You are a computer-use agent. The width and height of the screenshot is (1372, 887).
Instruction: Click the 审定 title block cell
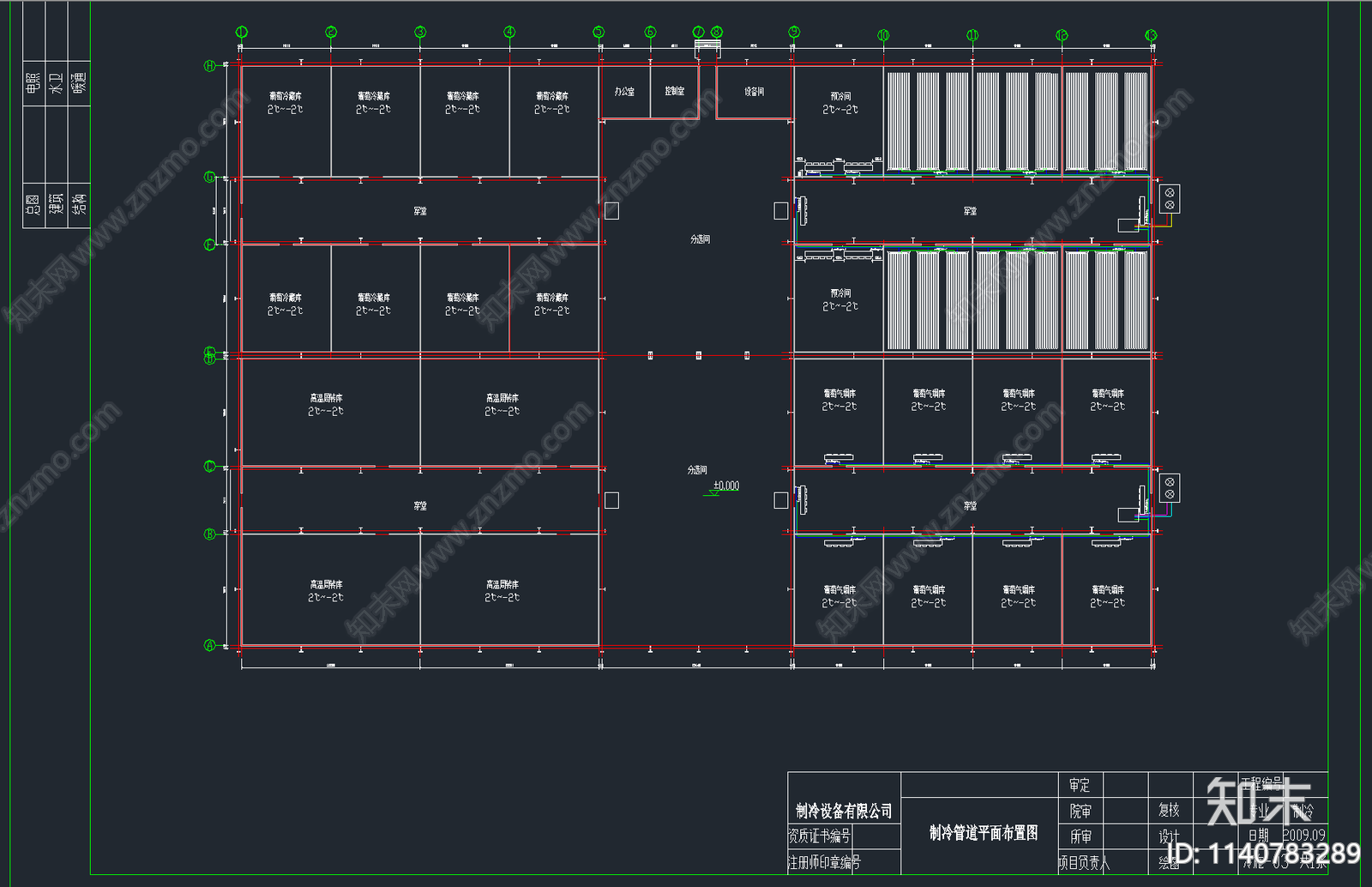(x=1080, y=785)
